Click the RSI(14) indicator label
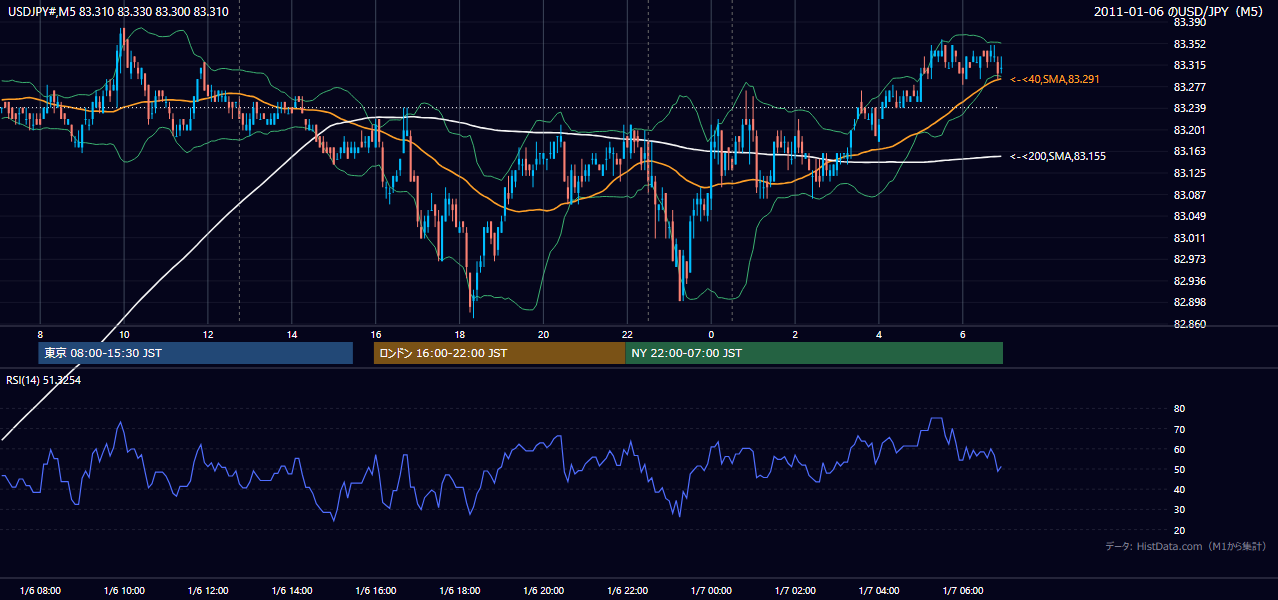The image size is (1278, 600). pos(44,380)
